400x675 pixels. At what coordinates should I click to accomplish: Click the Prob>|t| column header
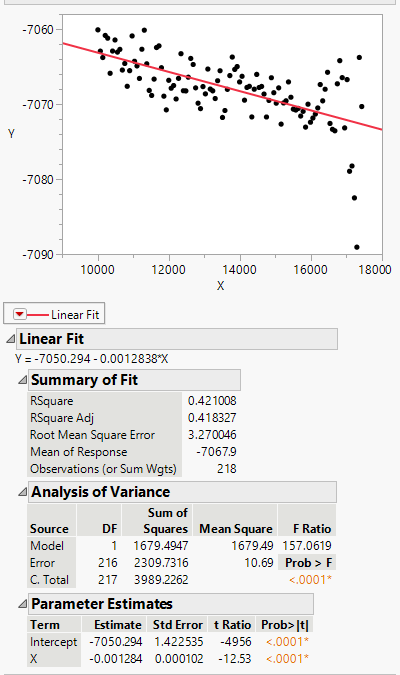coord(285,625)
